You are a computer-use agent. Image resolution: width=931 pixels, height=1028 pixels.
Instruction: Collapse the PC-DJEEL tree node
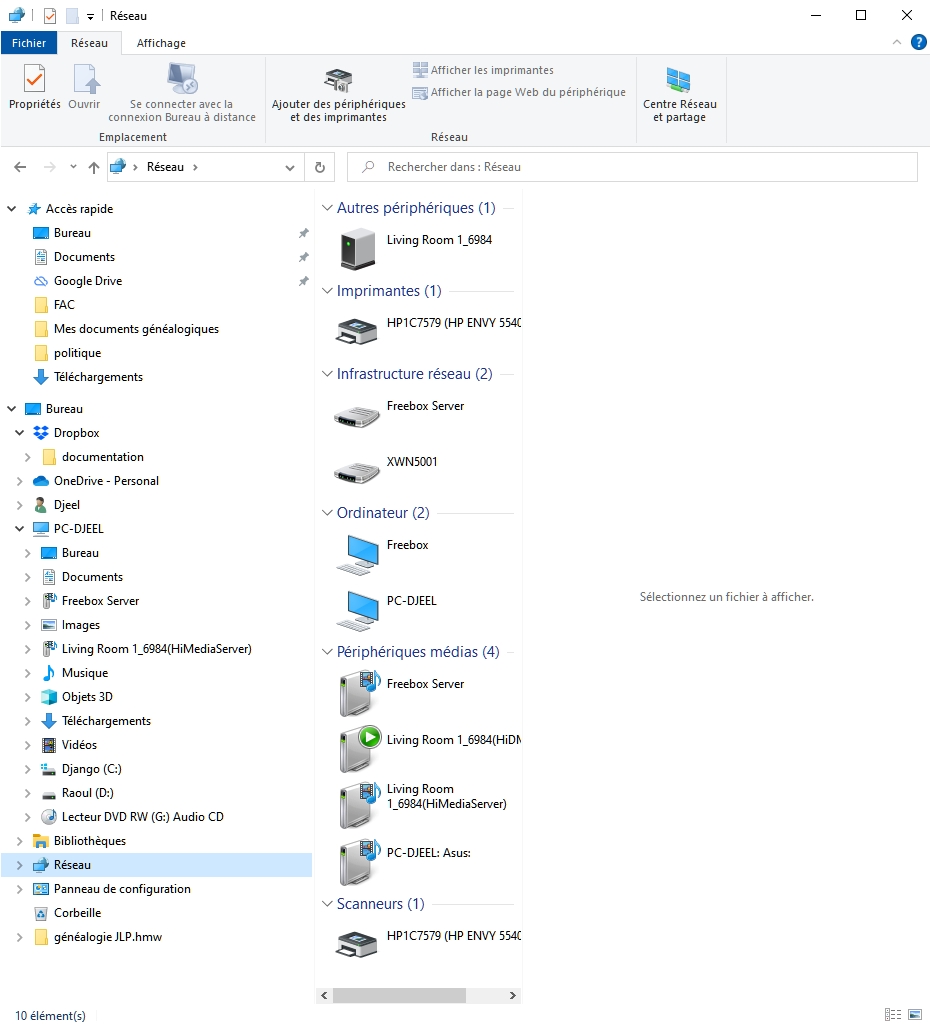point(20,528)
